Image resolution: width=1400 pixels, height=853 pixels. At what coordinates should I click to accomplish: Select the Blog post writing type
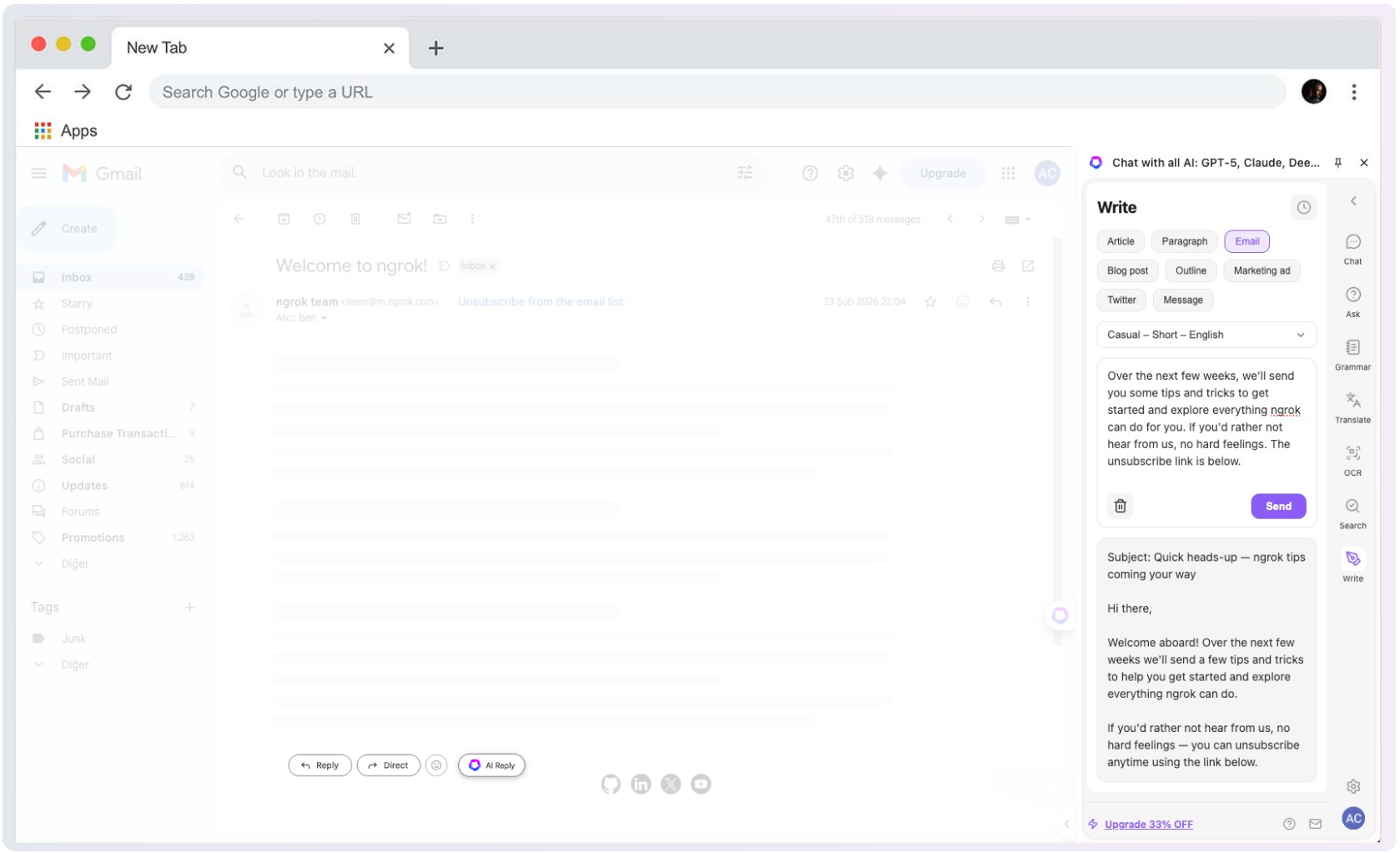pyautogui.click(x=1127, y=270)
